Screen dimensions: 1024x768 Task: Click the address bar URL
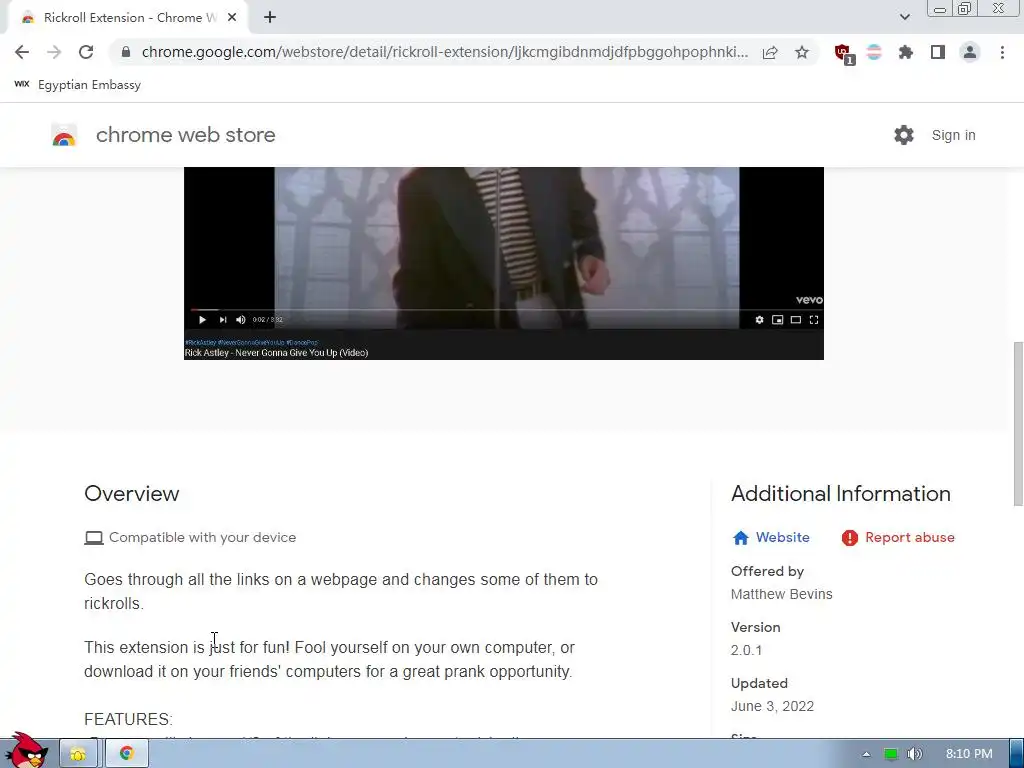pyautogui.click(x=445, y=52)
